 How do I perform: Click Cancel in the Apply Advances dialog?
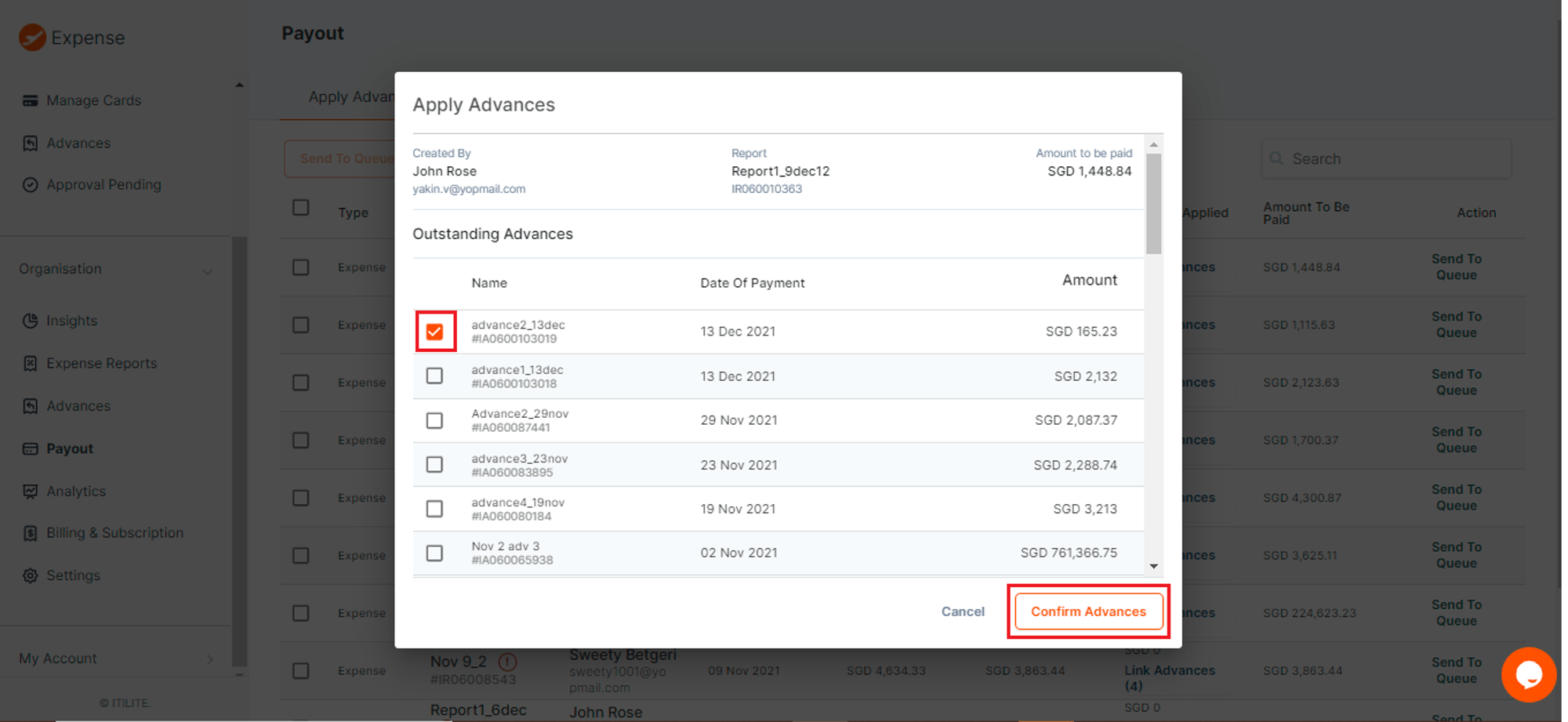[963, 611]
